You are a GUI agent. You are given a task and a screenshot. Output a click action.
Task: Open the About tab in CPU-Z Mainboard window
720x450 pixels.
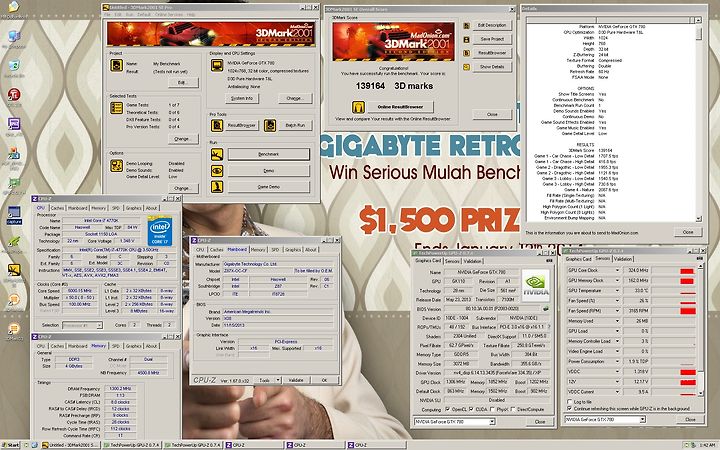click(311, 249)
